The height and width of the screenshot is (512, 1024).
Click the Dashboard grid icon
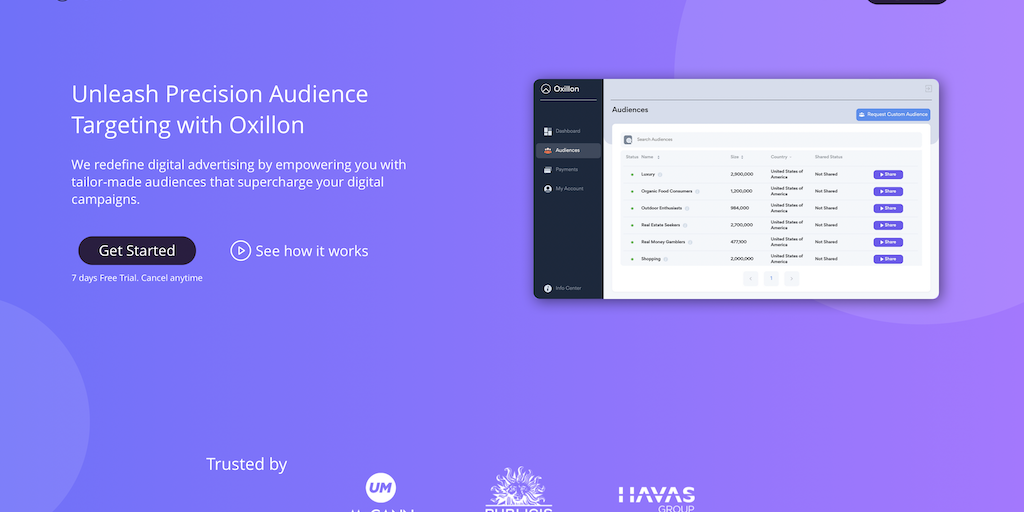pyautogui.click(x=548, y=131)
